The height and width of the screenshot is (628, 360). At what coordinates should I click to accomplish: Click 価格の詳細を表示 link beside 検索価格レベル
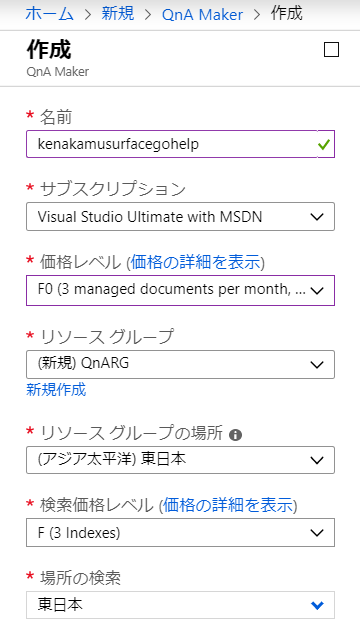pyautogui.click(x=228, y=505)
